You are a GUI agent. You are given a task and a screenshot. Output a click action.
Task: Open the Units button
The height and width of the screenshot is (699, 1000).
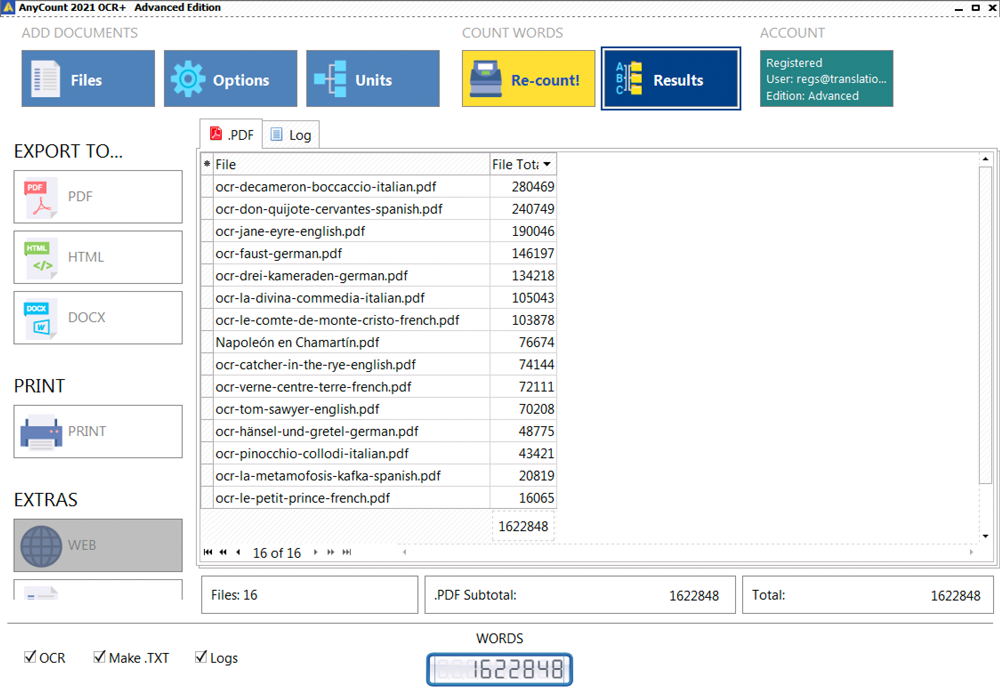372,78
